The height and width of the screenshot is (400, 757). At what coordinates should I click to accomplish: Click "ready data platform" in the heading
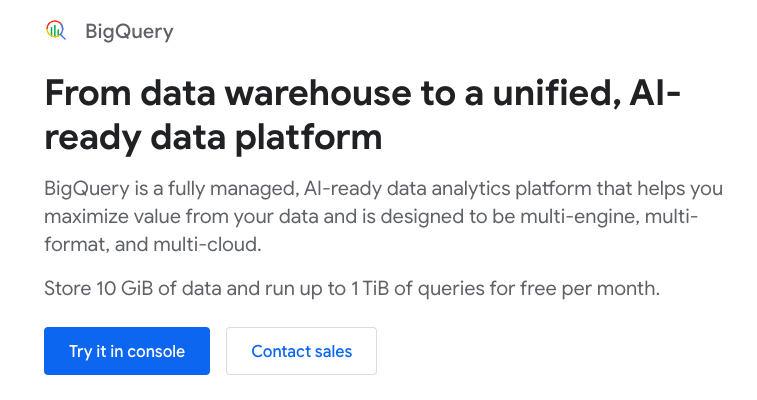pyautogui.click(x=213, y=138)
